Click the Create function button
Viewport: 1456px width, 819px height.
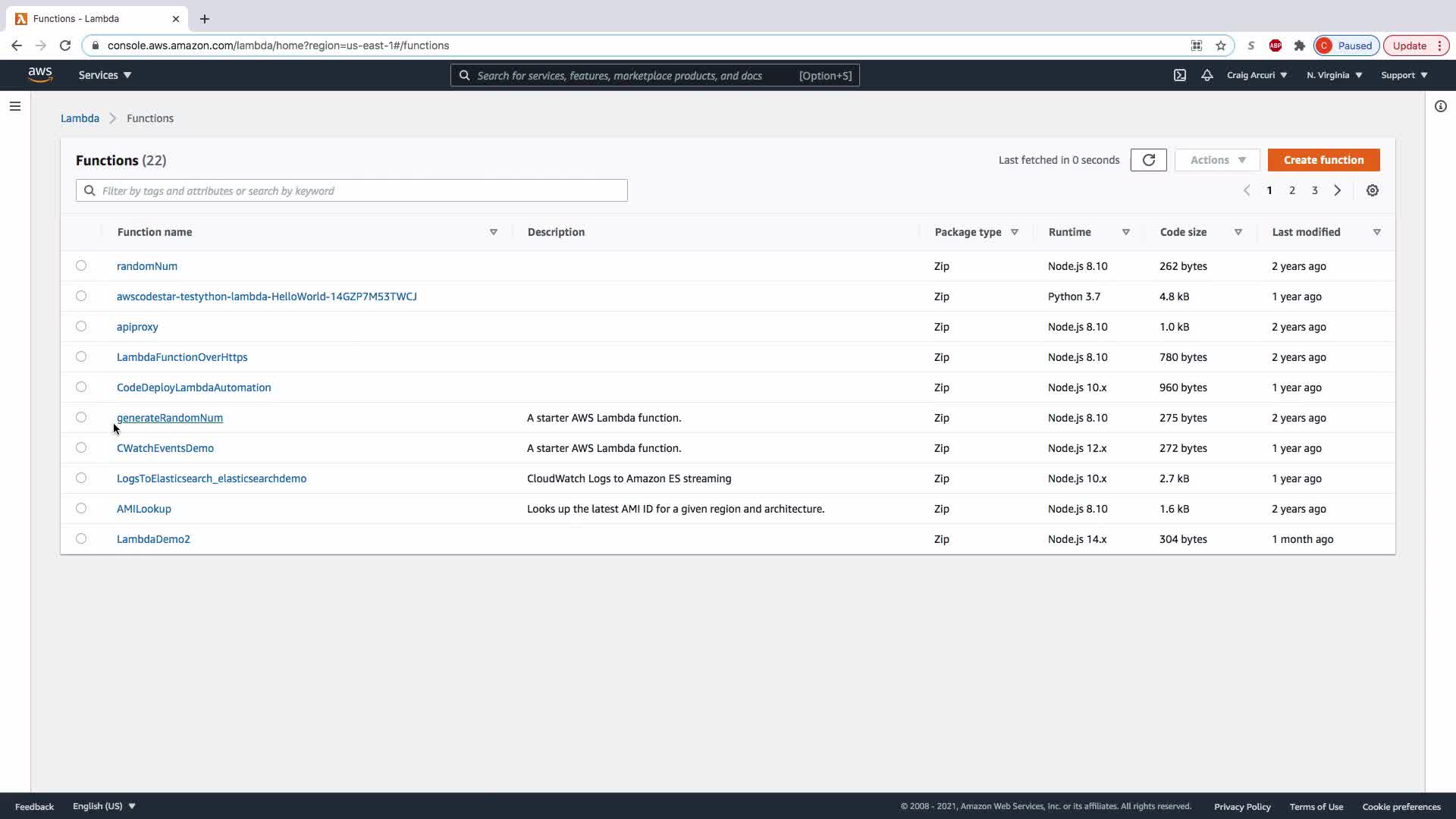click(x=1323, y=160)
